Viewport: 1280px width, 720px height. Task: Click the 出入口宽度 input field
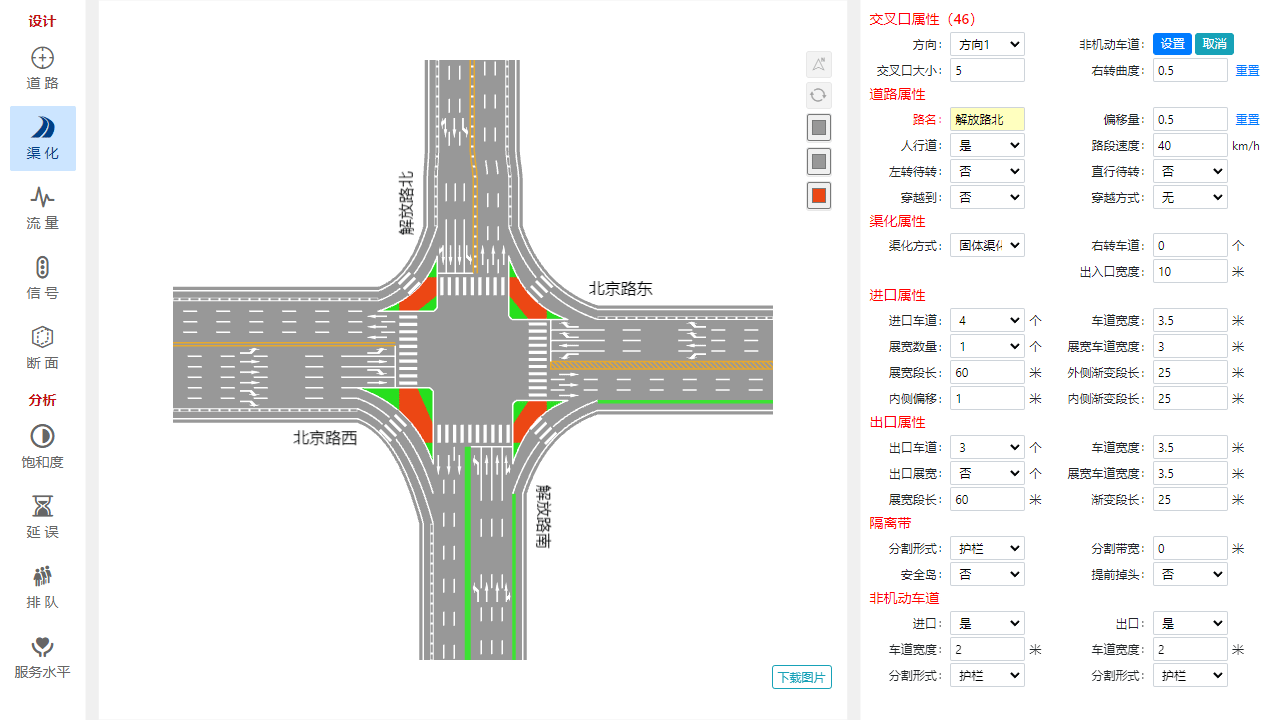pos(1190,271)
